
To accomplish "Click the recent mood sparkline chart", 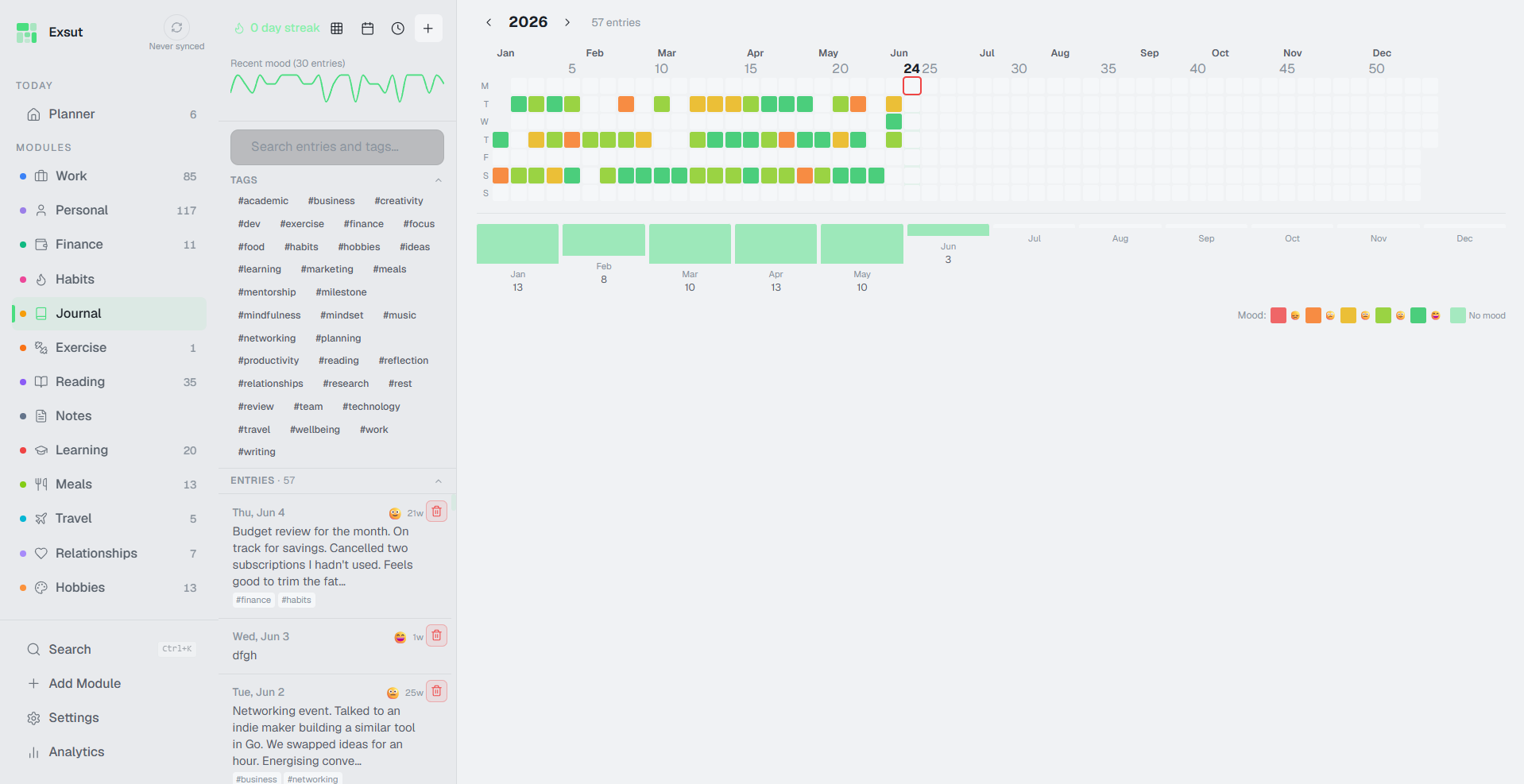I will 337,87.
